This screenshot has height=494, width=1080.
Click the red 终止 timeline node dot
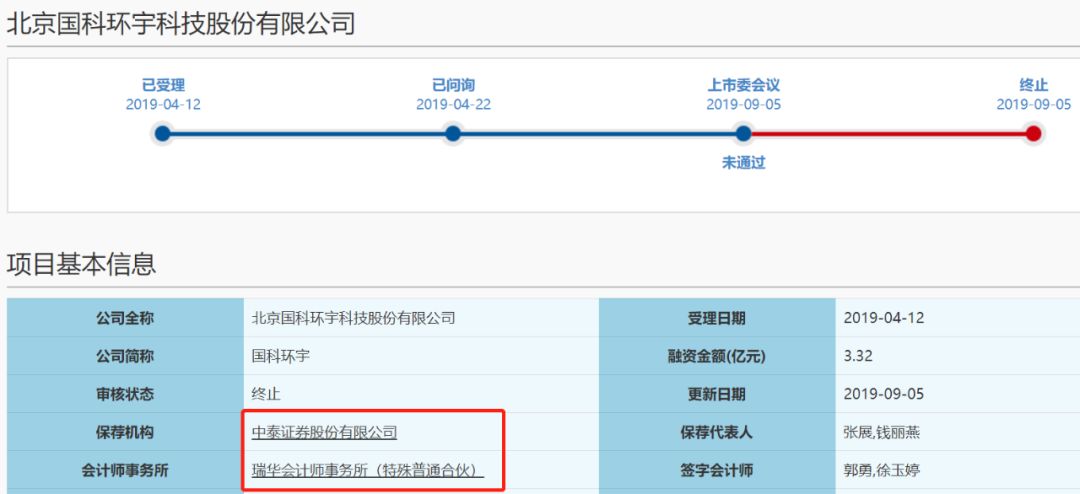[x=1033, y=134]
